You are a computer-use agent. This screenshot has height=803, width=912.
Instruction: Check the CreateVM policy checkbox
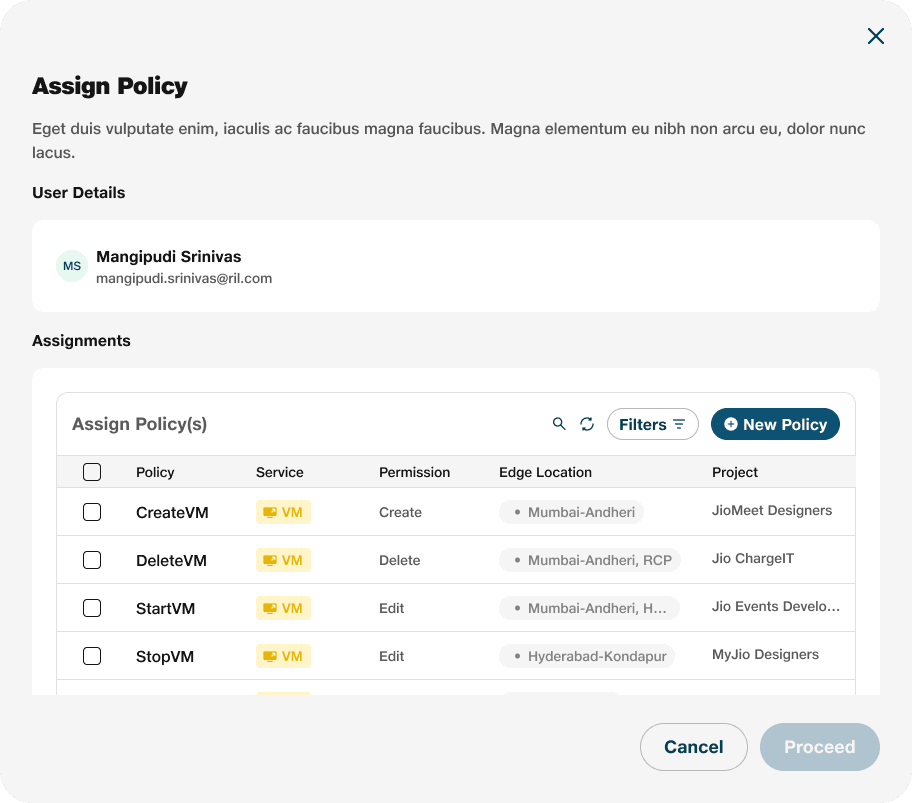92,512
